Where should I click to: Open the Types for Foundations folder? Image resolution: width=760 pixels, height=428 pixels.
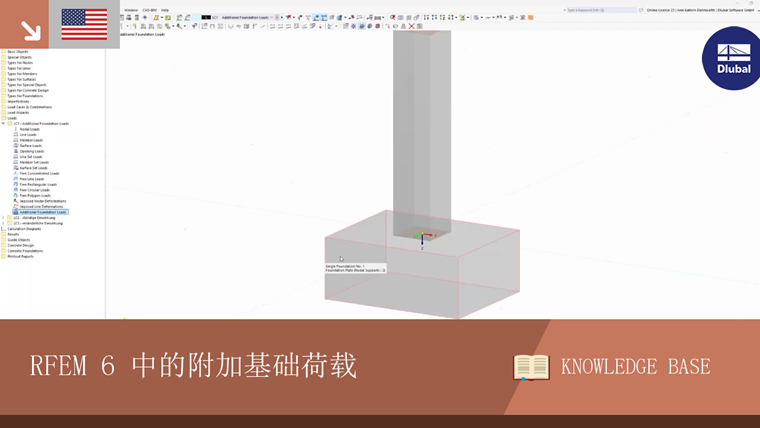click(22, 96)
